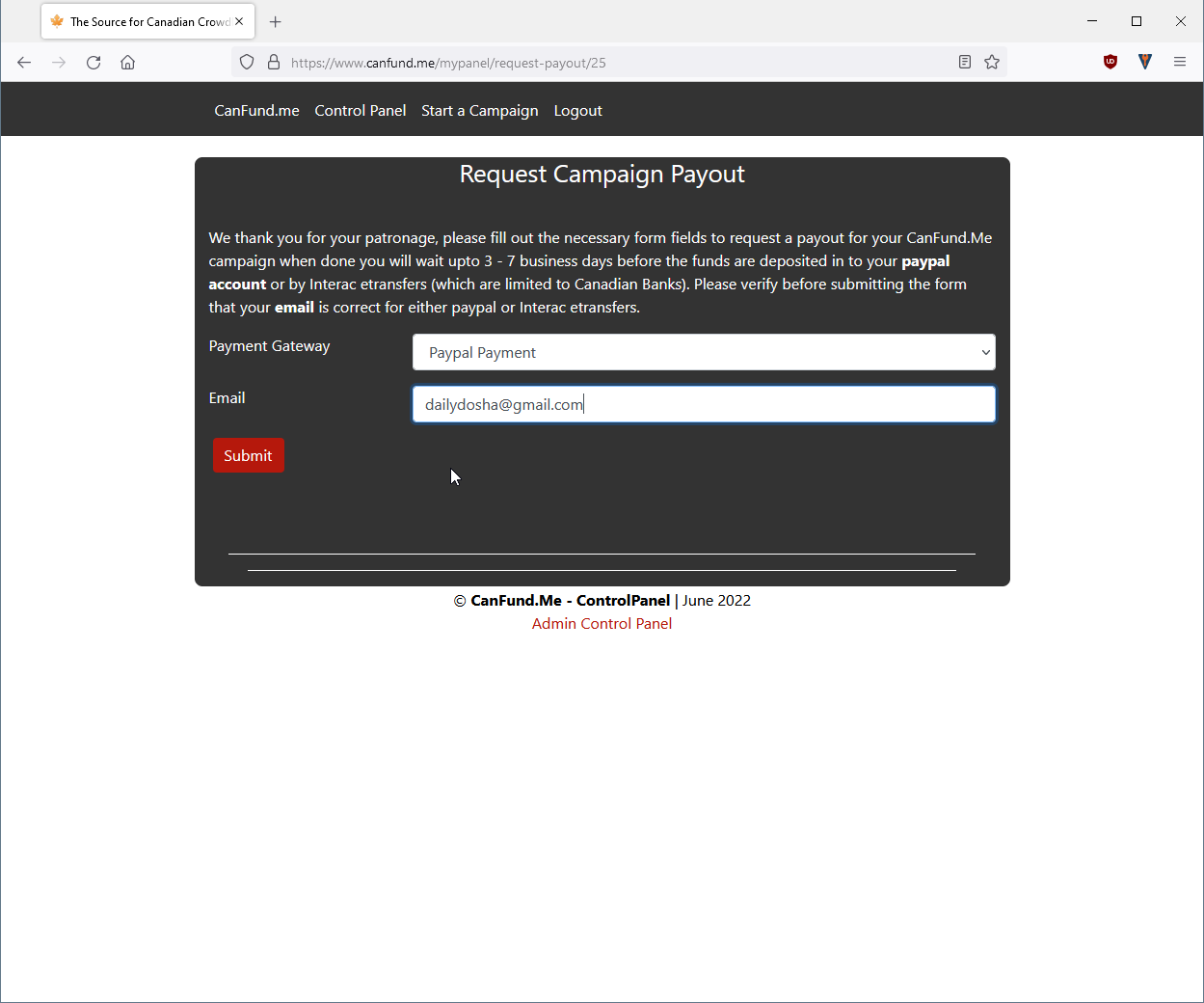The width and height of the screenshot is (1204, 1003).
Task: Click the browser forward arrow
Action: click(x=59, y=63)
